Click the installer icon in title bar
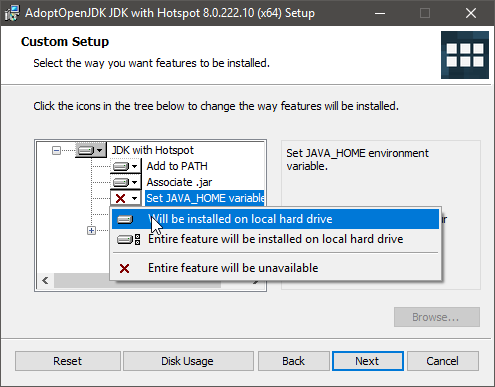This screenshot has width=495, height=387. [12, 13]
